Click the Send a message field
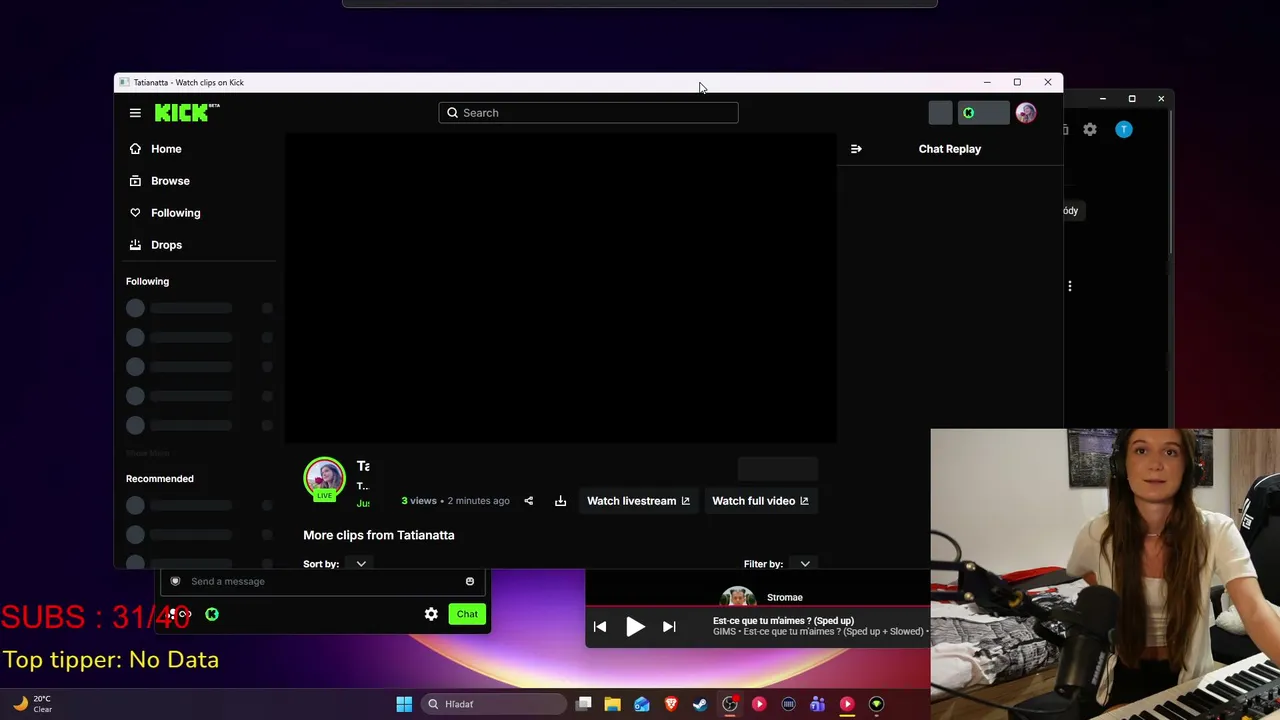This screenshot has width=1280, height=720. 321,581
